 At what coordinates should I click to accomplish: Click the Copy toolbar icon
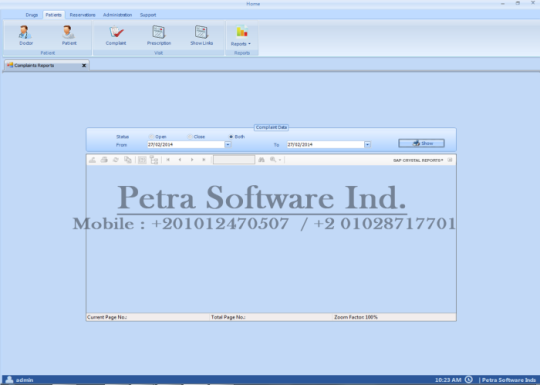coord(128,160)
